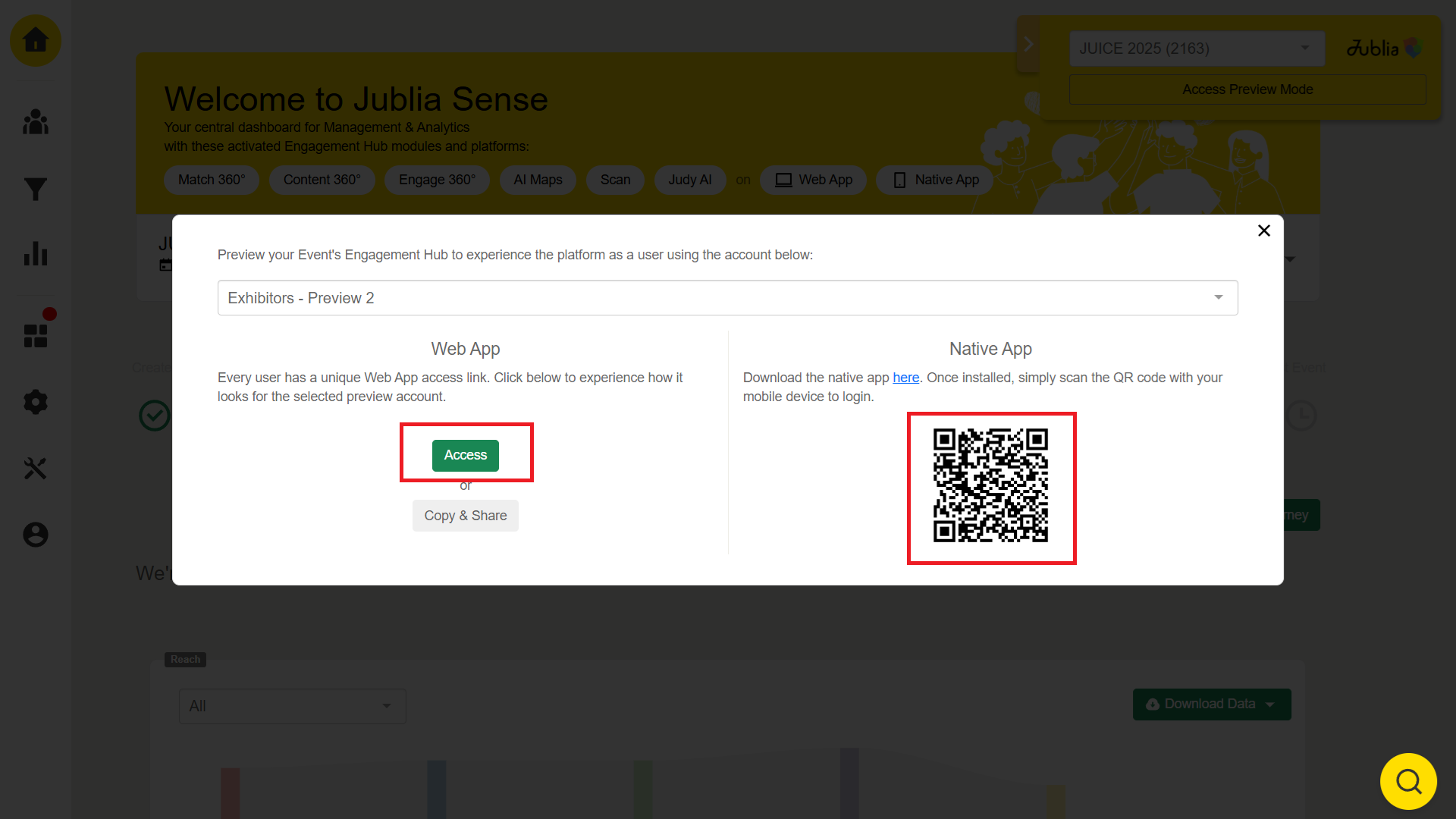Click the dashboard grid icon with red badge
Viewport: 1456px width, 819px height.
pos(36,335)
